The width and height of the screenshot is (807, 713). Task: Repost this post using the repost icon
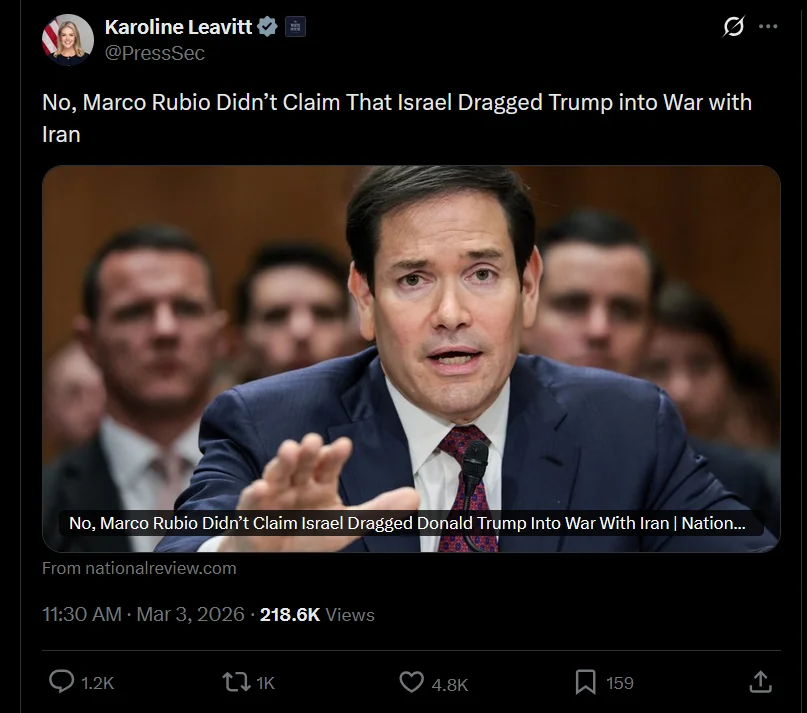point(235,682)
